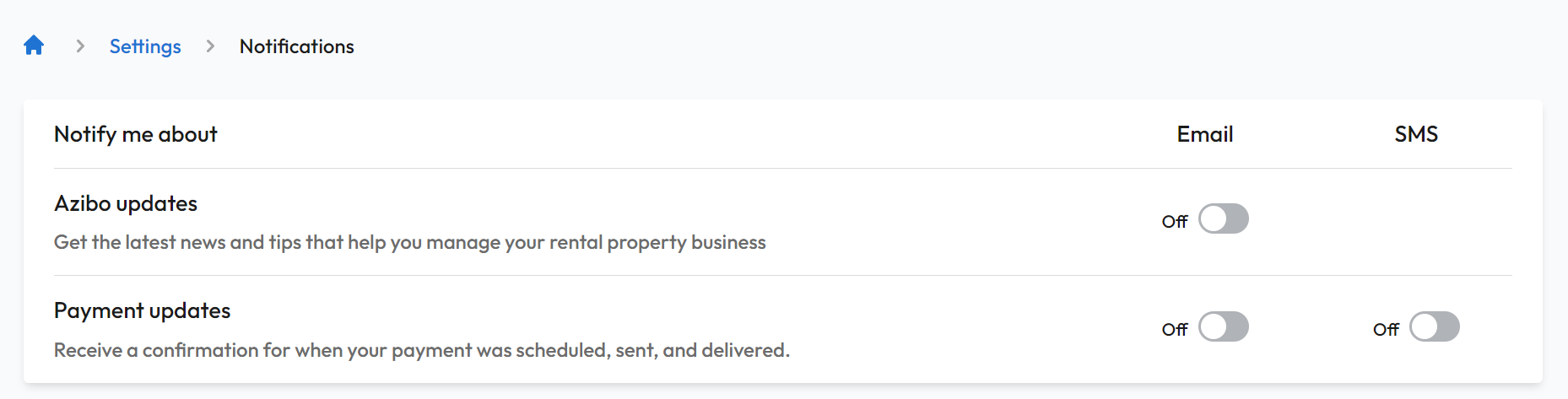Screen dimensions: 1568x399
Task: Open the Settings breadcrumb link
Action: (x=145, y=46)
